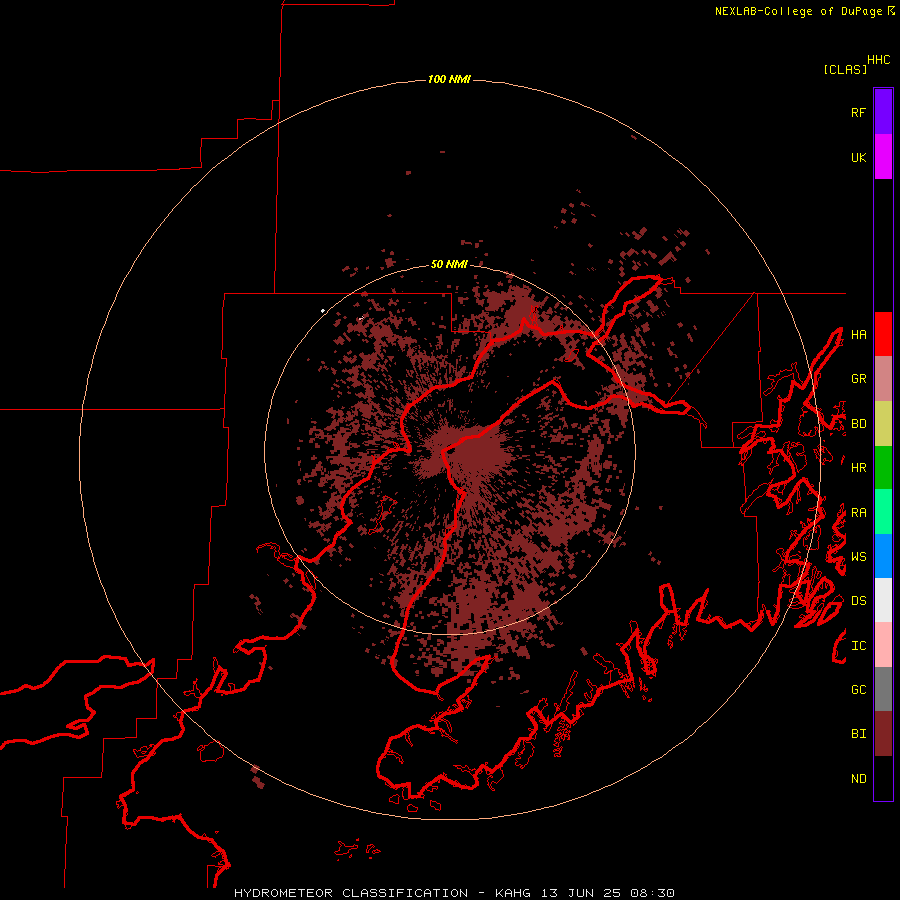Click the HR green legend swatch
This screenshot has height=900, width=900.
883,468
